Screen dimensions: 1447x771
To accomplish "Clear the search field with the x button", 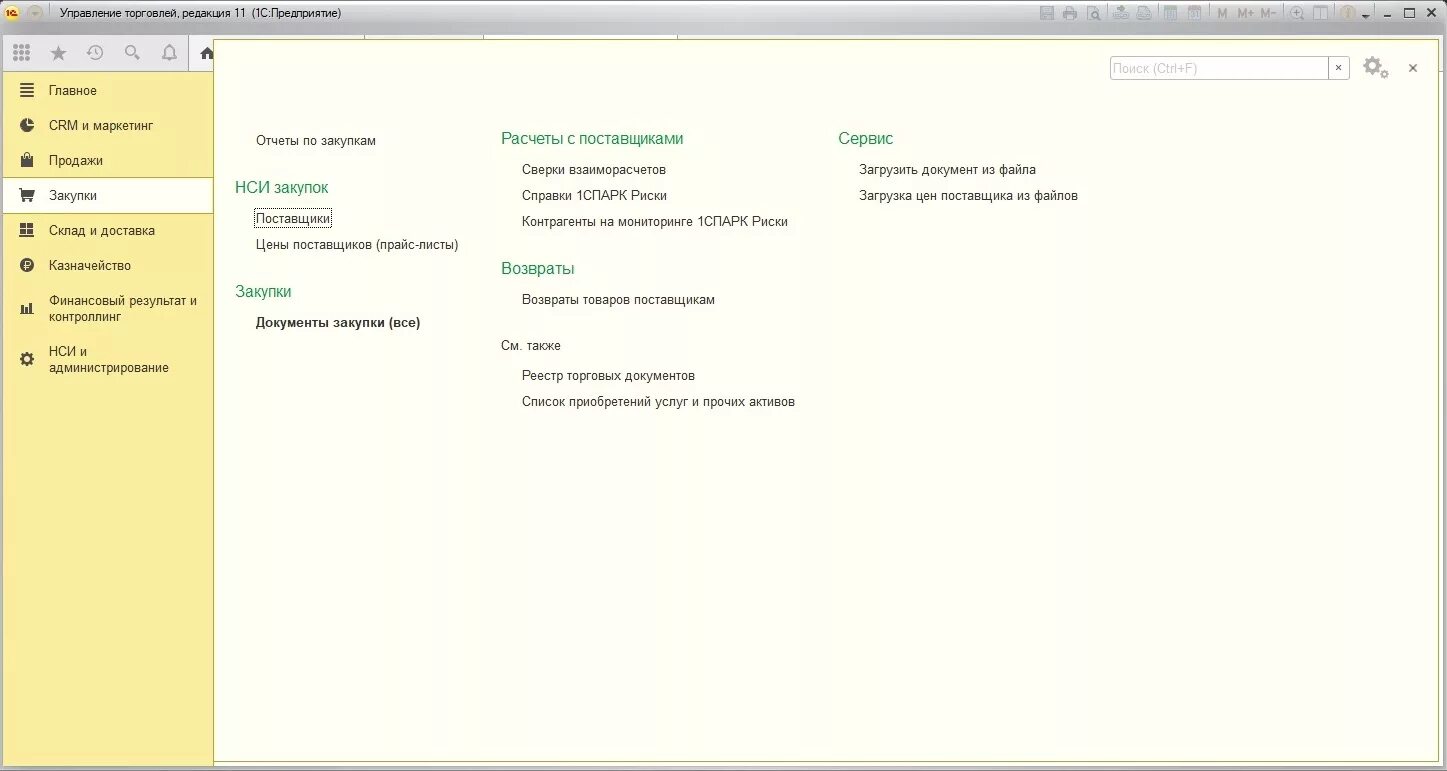I will pyautogui.click(x=1338, y=68).
